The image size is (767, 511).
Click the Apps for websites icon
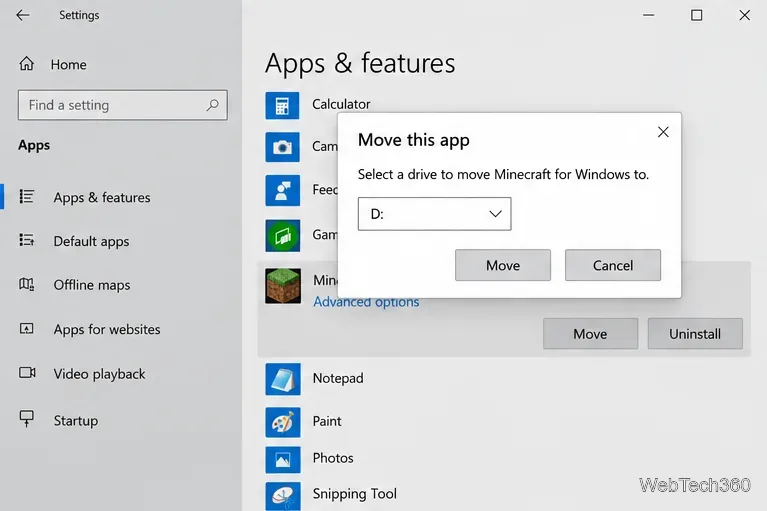26,329
